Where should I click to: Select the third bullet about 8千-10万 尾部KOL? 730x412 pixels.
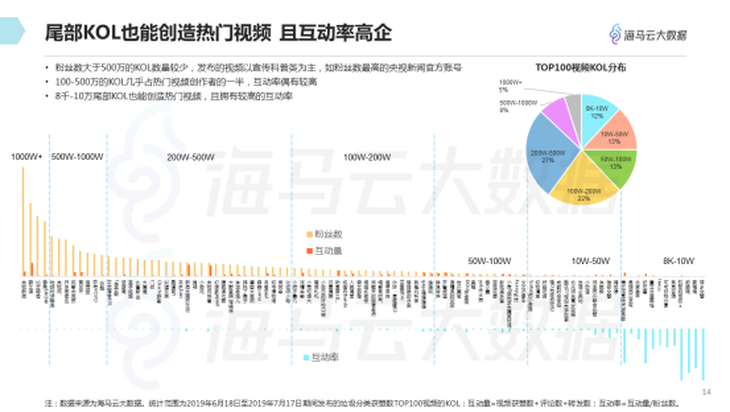174,96
